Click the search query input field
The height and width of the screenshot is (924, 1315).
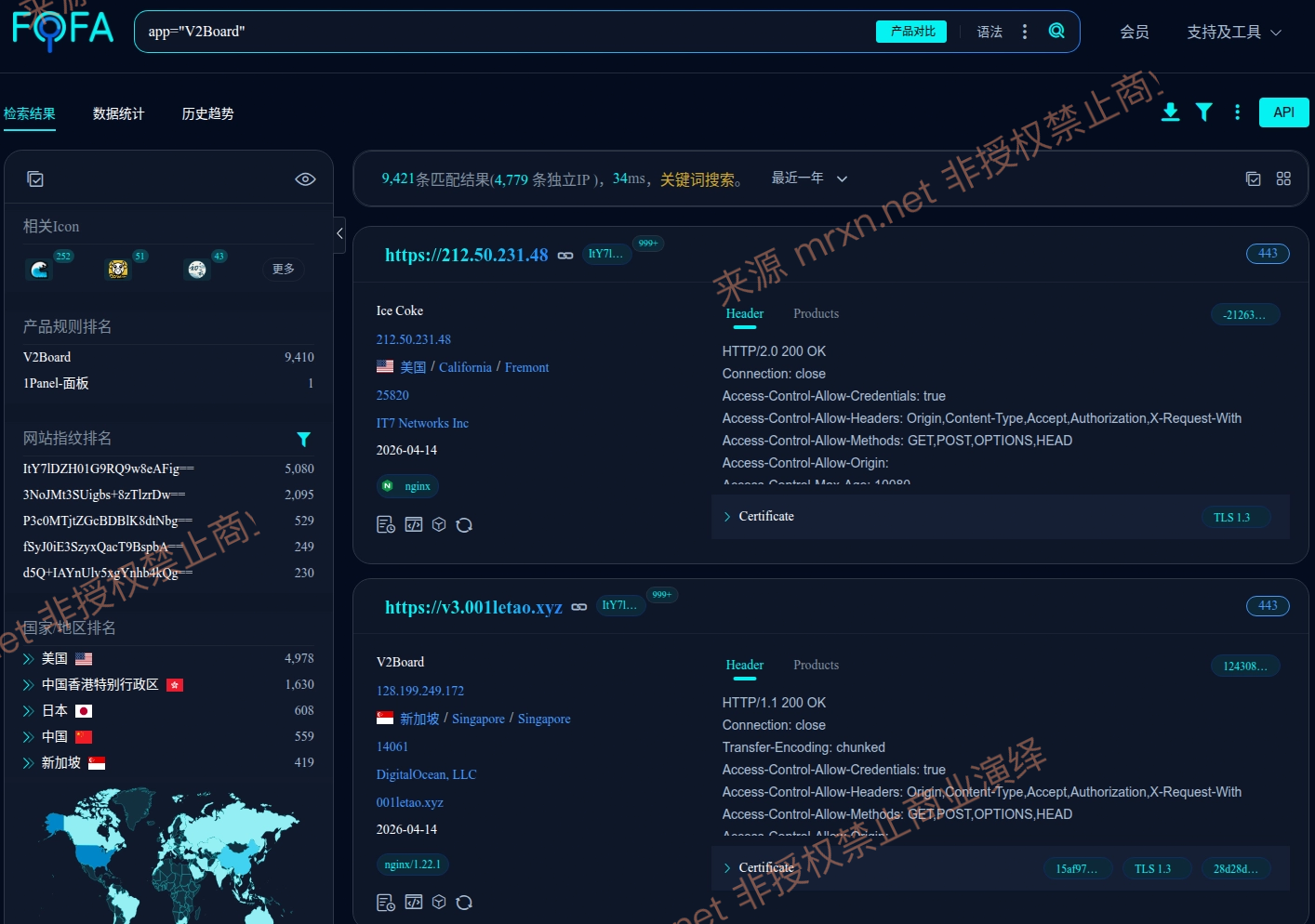coord(507,32)
